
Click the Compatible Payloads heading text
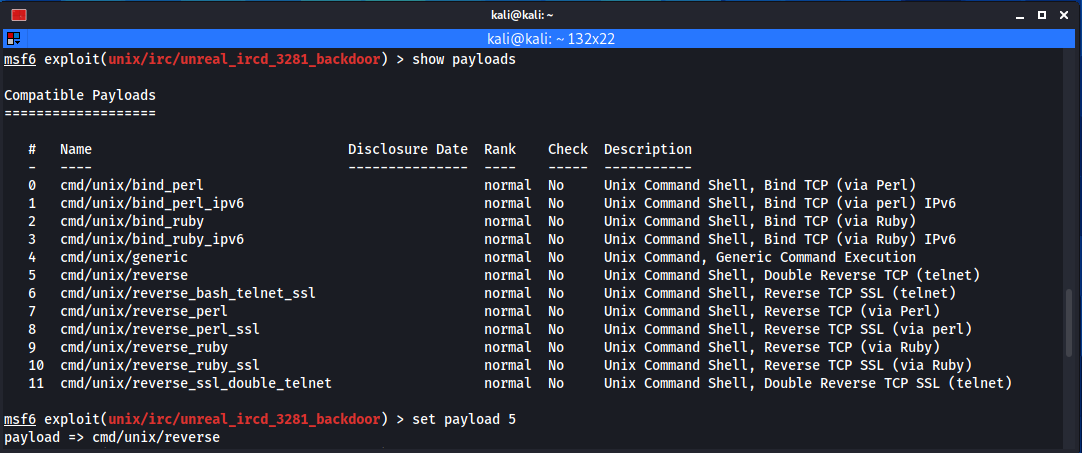pos(80,95)
